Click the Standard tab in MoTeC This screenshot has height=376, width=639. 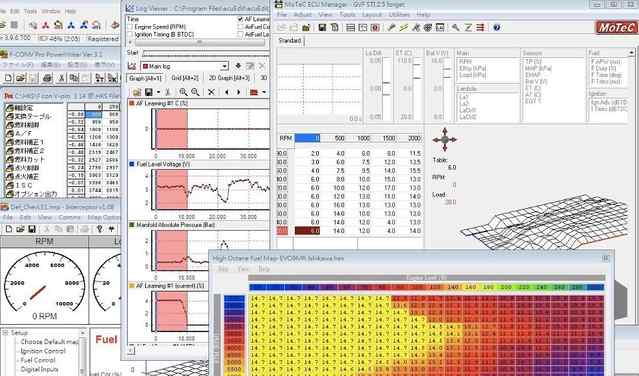click(290, 41)
